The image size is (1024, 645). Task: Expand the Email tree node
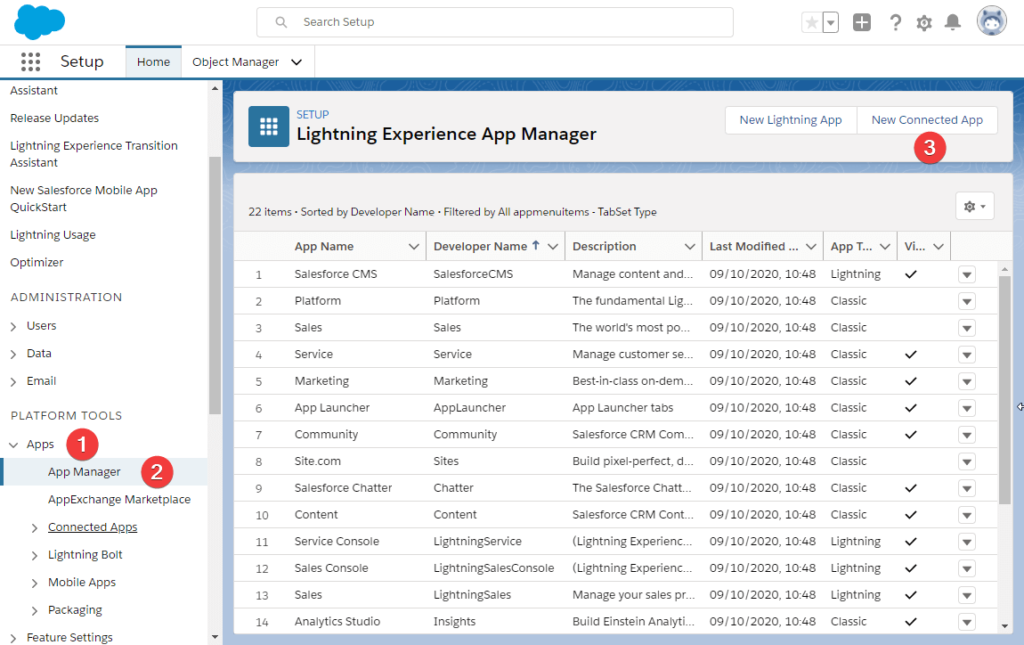tap(13, 382)
